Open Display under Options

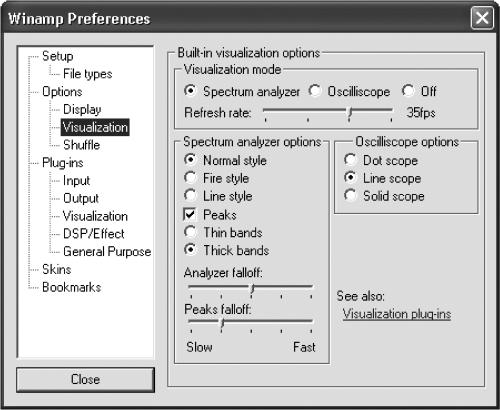click(x=82, y=109)
